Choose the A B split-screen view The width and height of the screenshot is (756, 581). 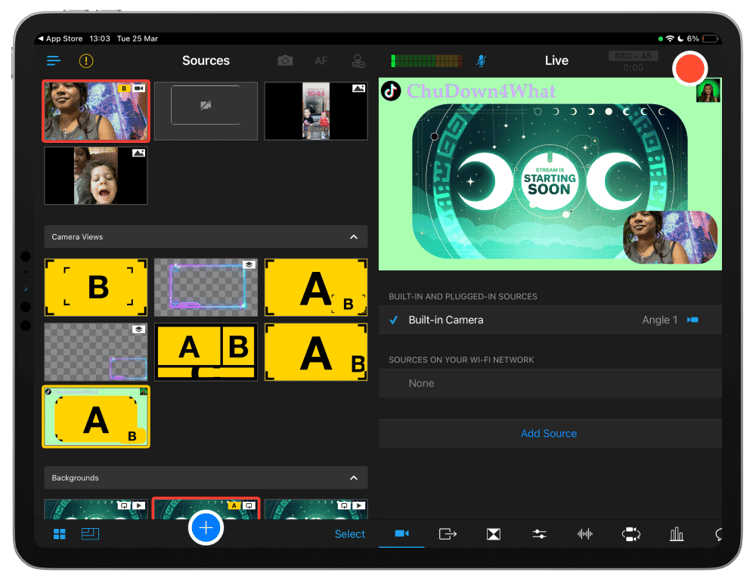coord(206,352)
